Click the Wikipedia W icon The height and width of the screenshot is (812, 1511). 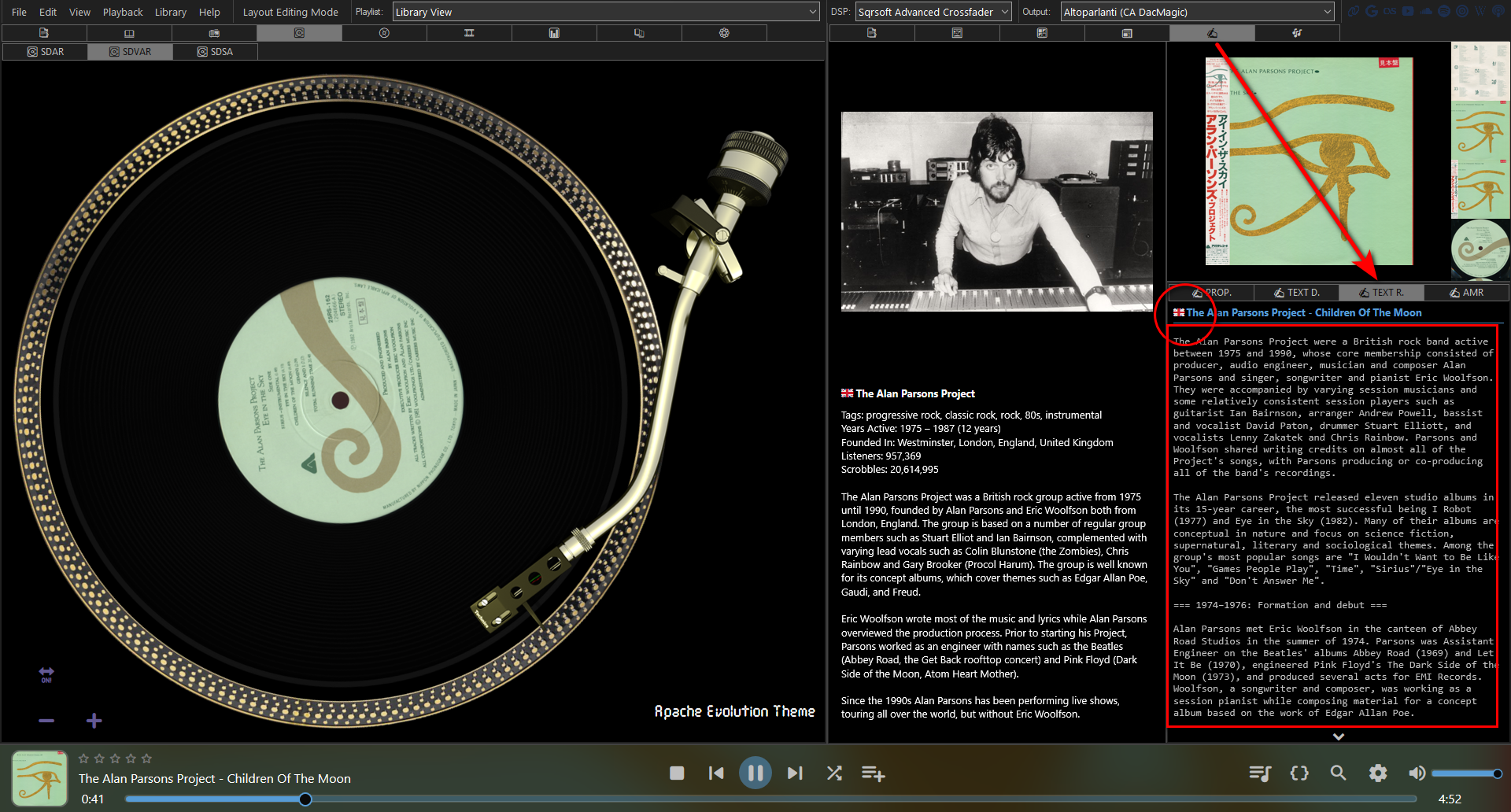point(1480,12)
